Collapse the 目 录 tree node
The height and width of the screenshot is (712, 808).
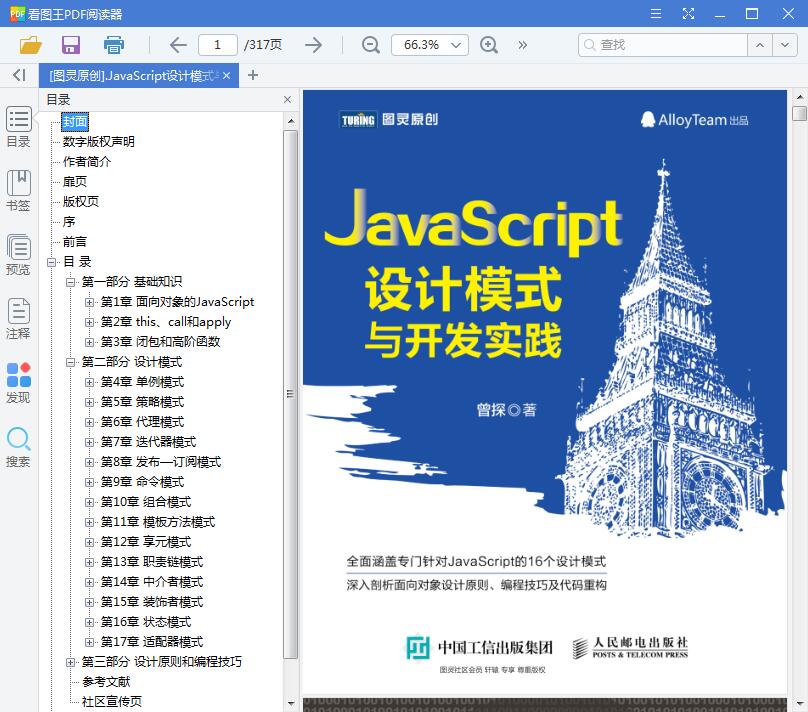pyautogui.click(x=51, y=262)
